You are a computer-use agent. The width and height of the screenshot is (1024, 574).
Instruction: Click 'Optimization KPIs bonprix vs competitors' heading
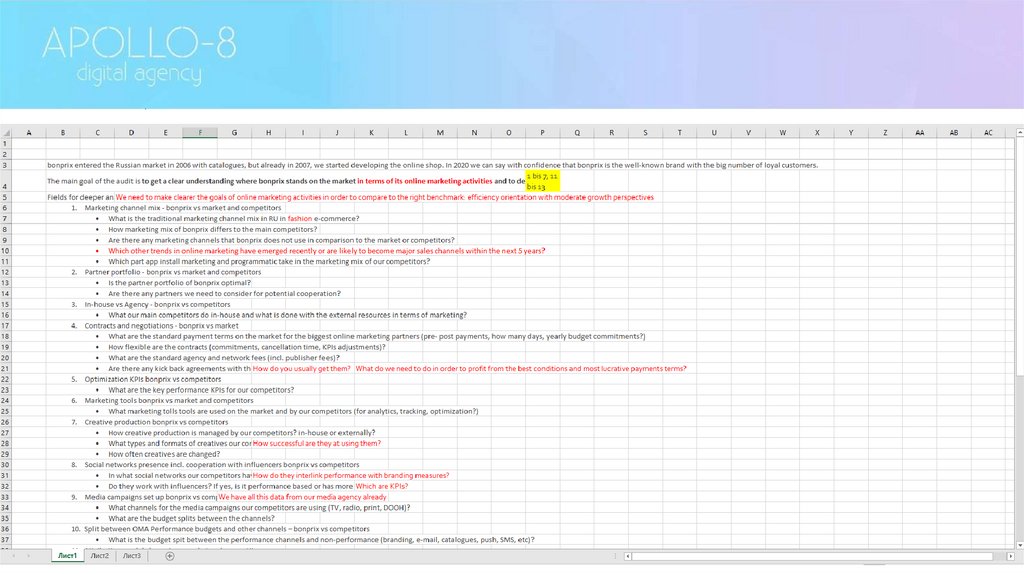(153, 379)
